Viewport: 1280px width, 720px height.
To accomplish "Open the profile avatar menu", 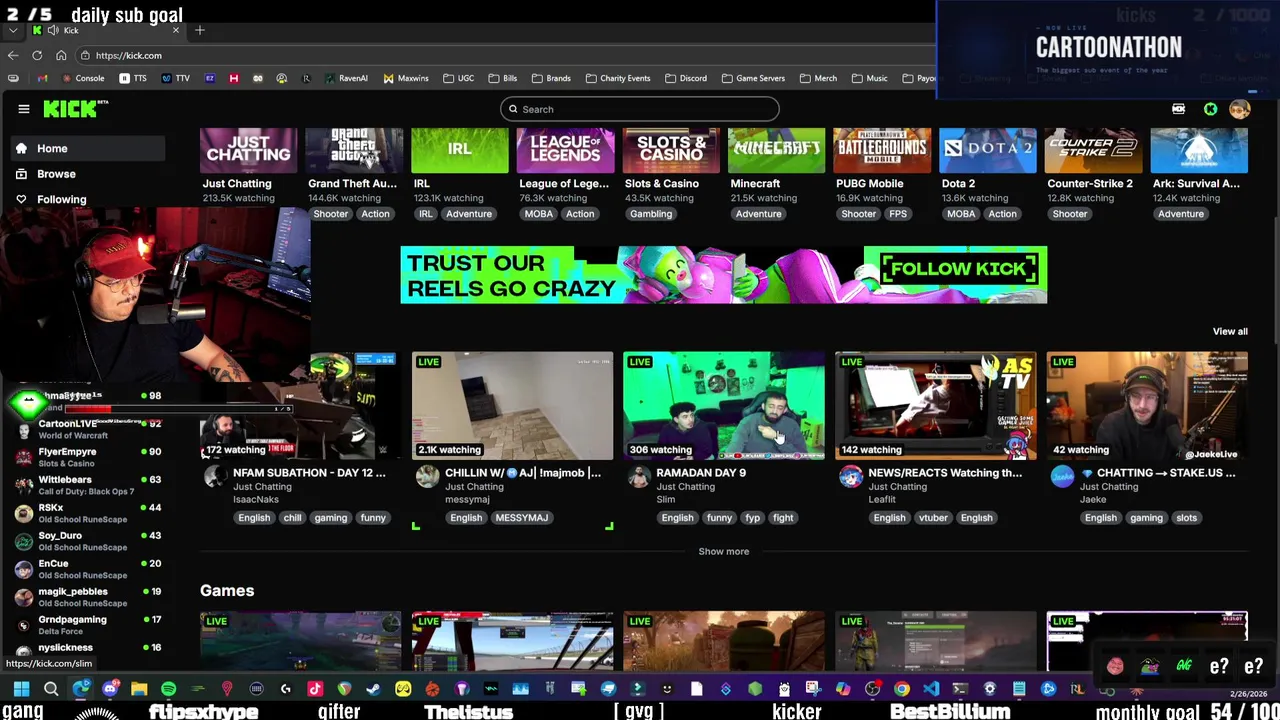I will [x=1240, y=109].
